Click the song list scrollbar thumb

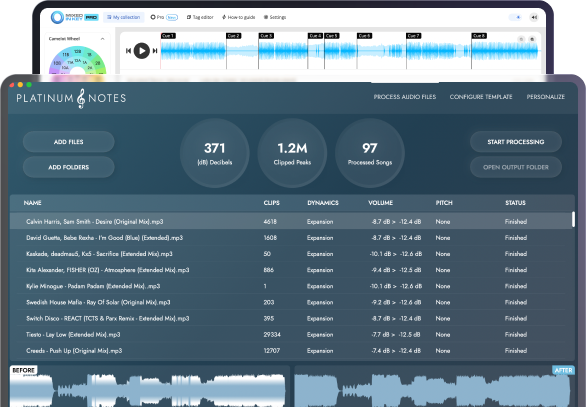pos(573,219)
